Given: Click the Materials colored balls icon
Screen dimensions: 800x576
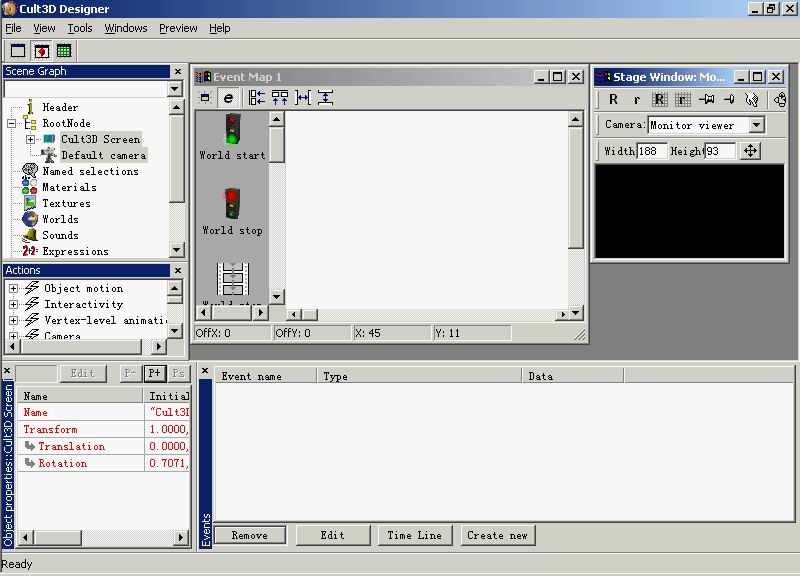Looking at the screenshot, I should pyautogui.click(x=30, y=187).
